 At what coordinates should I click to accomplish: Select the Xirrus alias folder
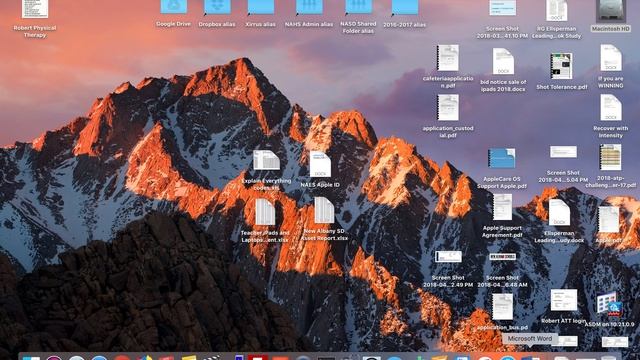click(x=260, y=7)
